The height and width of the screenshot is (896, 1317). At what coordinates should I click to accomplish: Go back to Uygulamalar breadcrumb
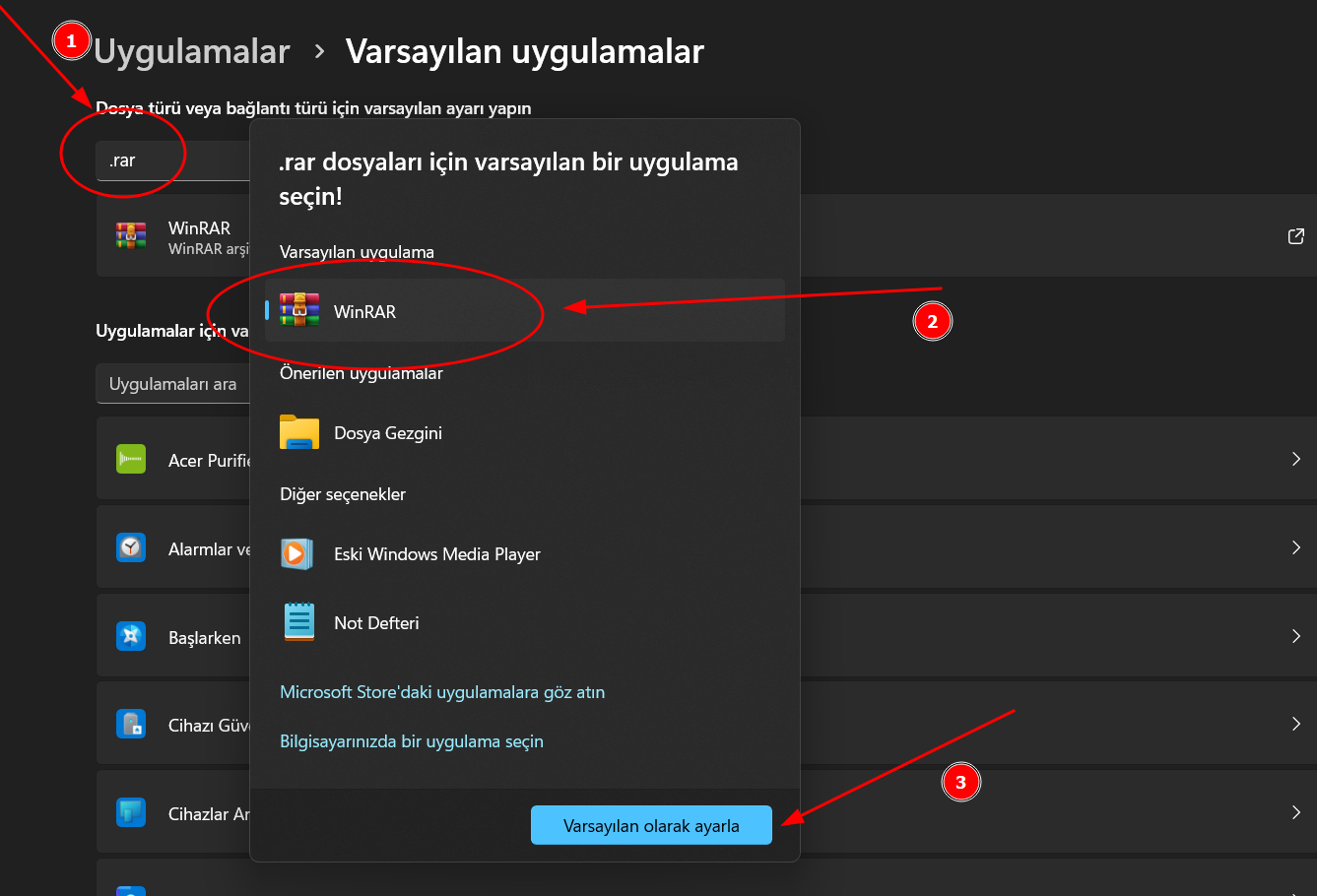click(192, 51)
